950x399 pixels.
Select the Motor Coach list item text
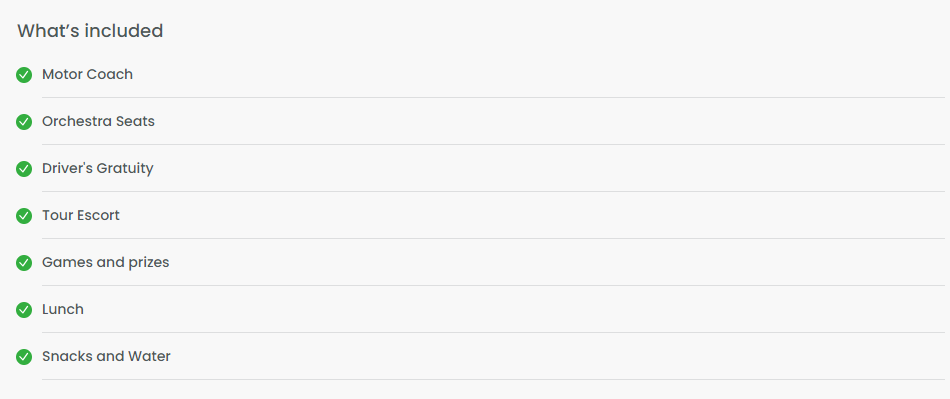[87, 74]
